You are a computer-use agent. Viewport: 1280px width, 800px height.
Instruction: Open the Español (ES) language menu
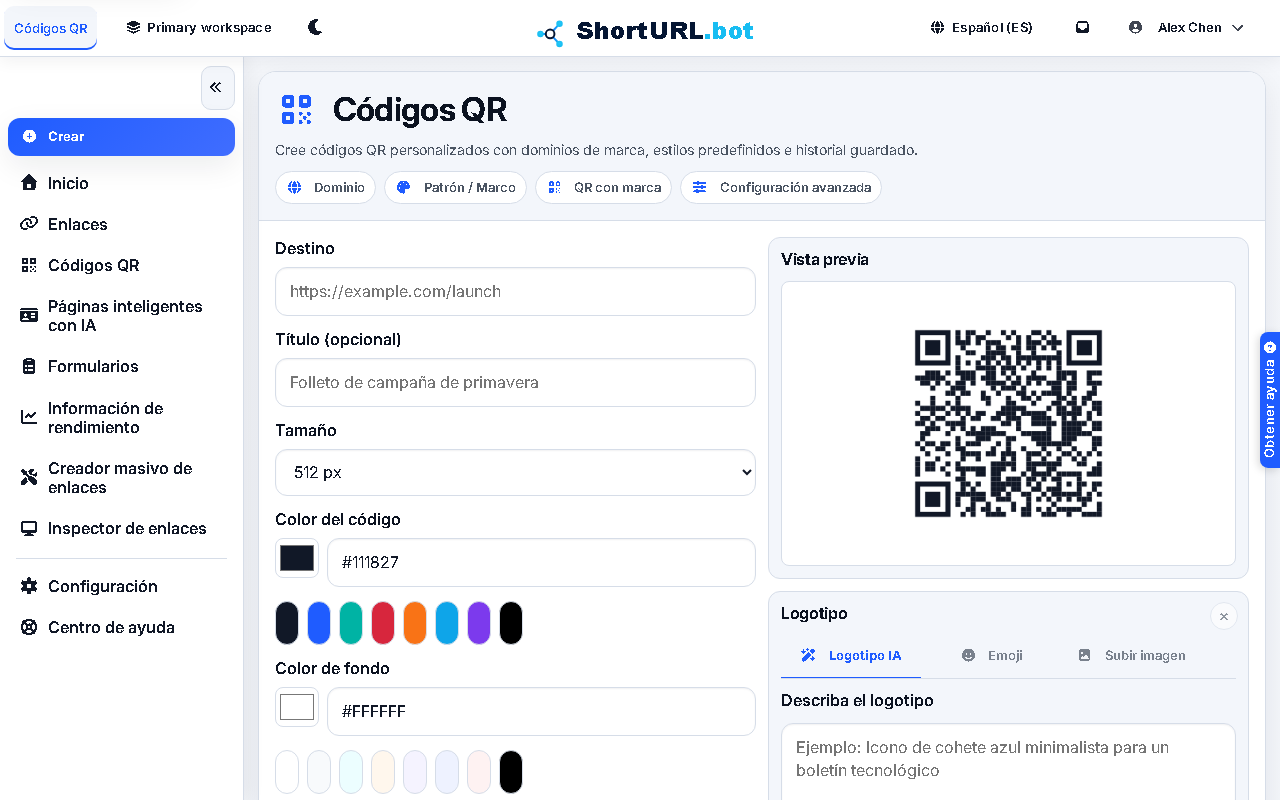(981, 27)
